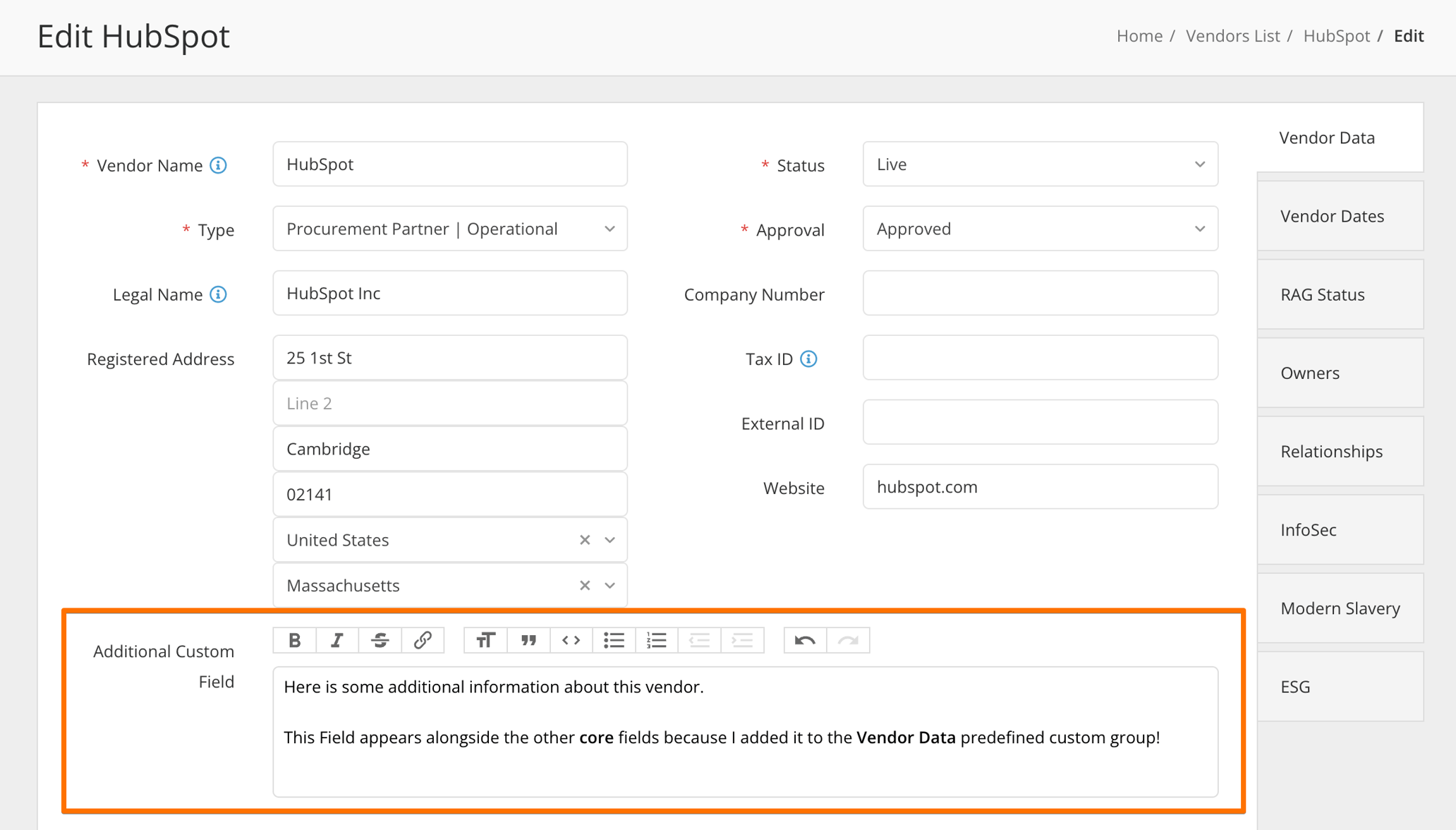The image size is (1456, 830).
Task: Open the text size formatting icon
Action: click(x=485, y=640)
